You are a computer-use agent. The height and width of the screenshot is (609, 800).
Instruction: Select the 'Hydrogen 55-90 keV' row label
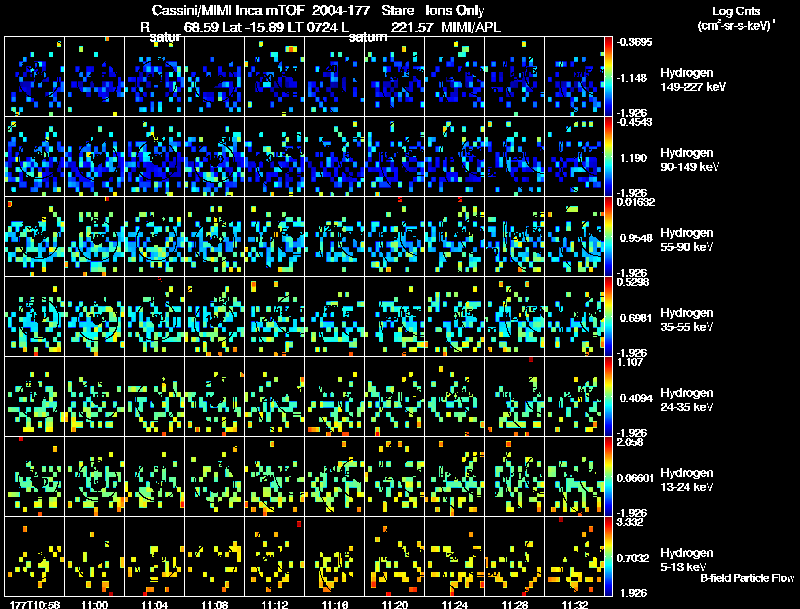pyautogui.click(x=687, y=240)
